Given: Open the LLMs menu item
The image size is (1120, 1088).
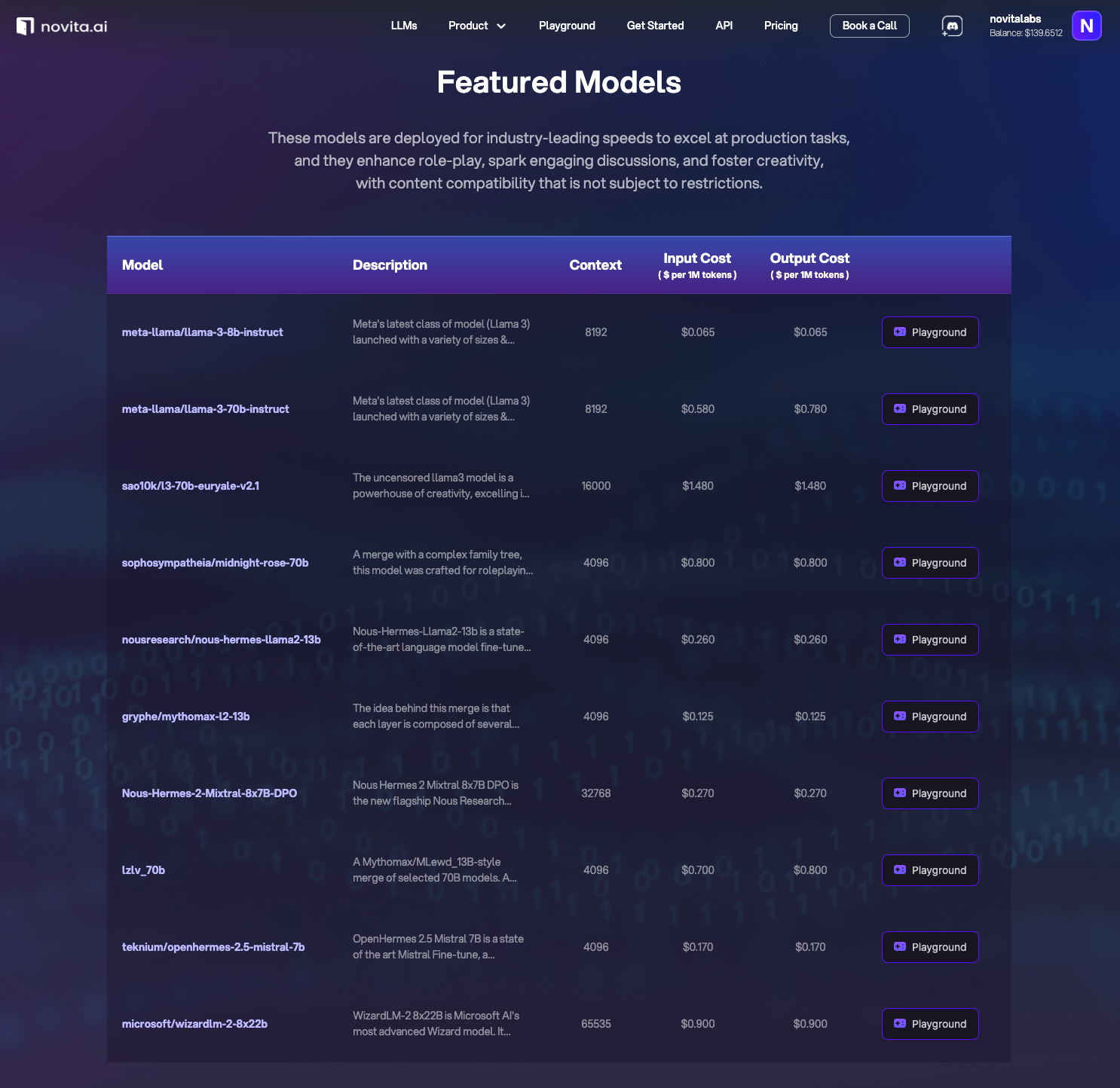Looking at the screenshot, I should click(404, 26).
